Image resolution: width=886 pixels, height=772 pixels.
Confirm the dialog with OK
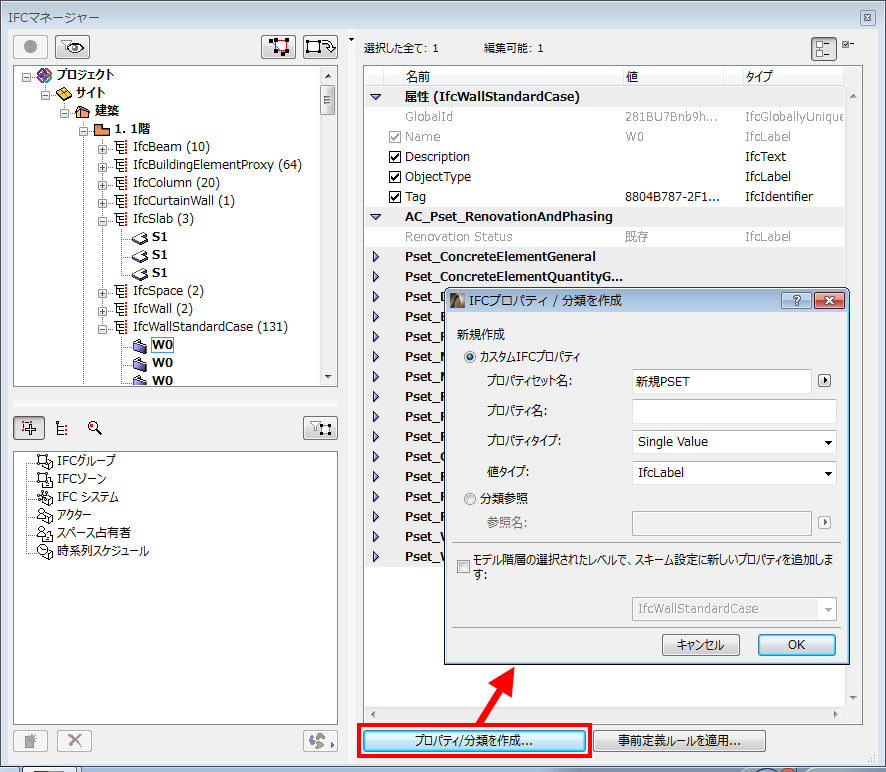click(796, 645)
